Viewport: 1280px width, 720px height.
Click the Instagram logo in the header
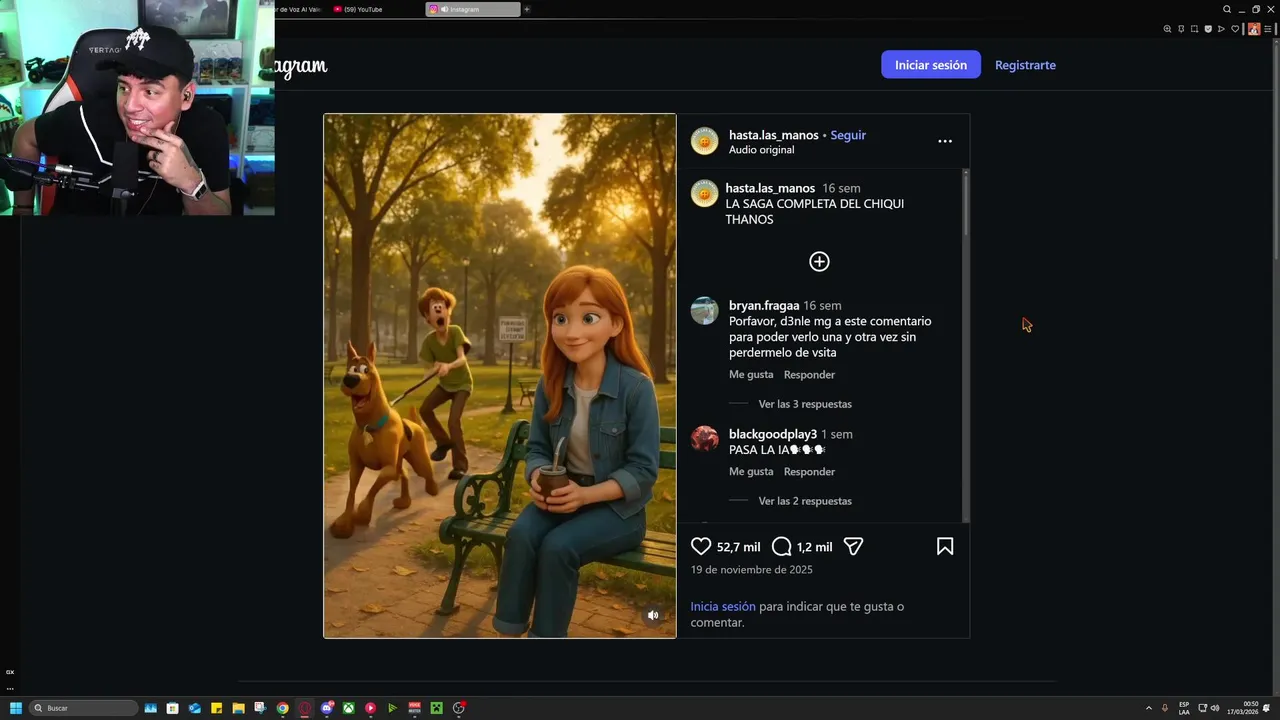(x=300, y=67)
